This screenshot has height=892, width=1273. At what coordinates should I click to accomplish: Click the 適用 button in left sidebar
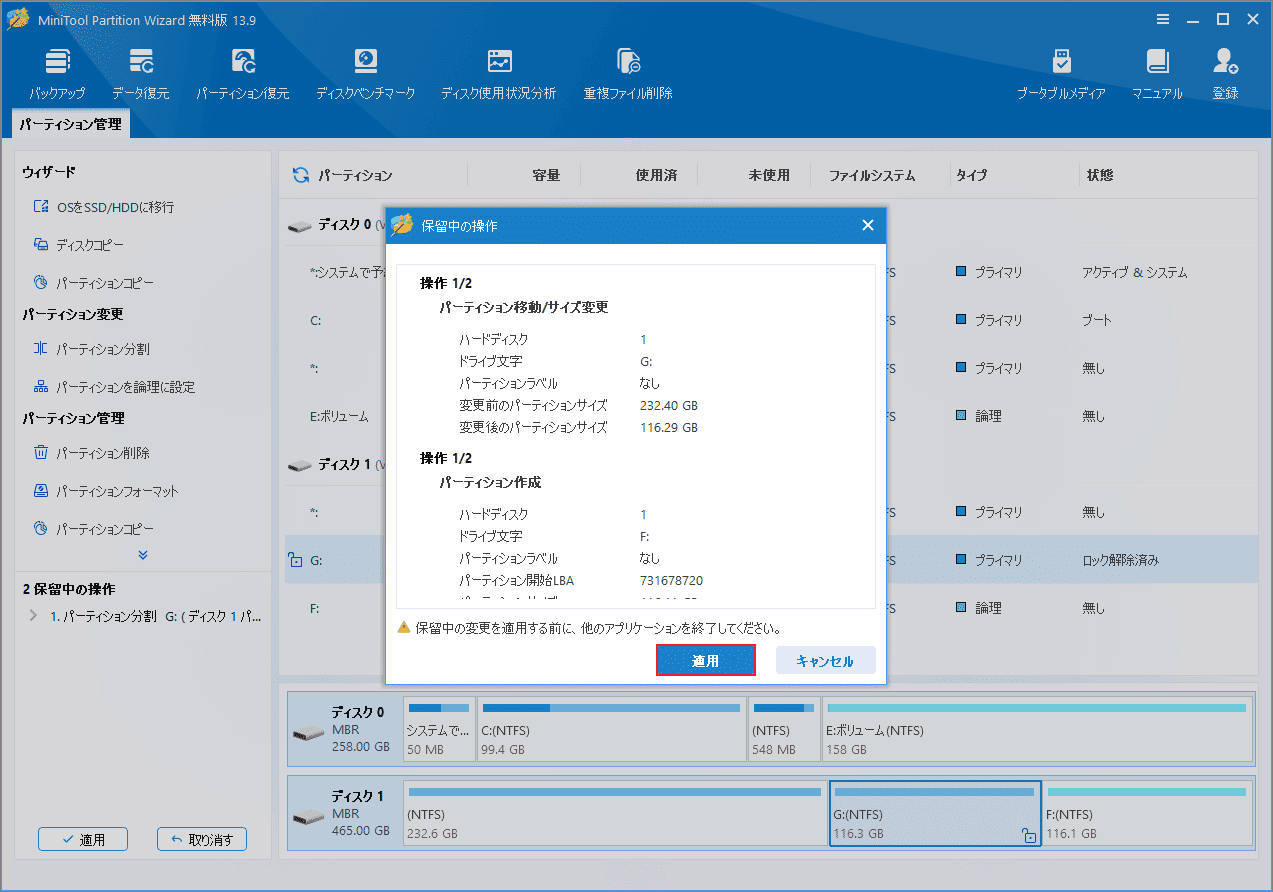(x=83, y=839)
